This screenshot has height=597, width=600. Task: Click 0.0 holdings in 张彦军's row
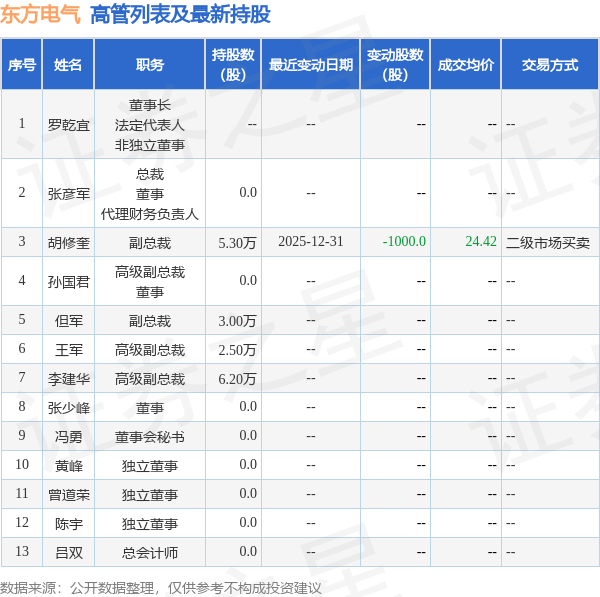click(x=248, y=192)
